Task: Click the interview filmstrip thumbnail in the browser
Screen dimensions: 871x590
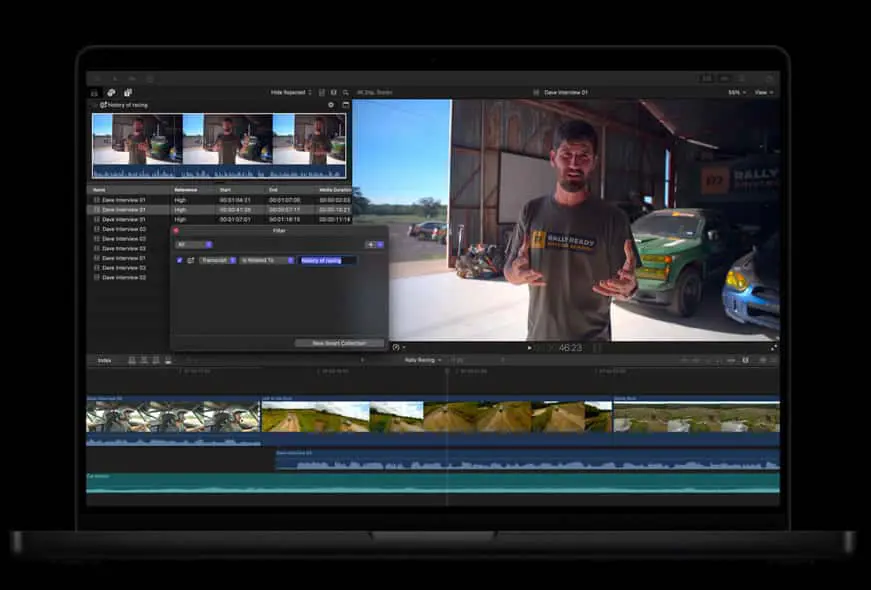Action: tap(219, 146)
